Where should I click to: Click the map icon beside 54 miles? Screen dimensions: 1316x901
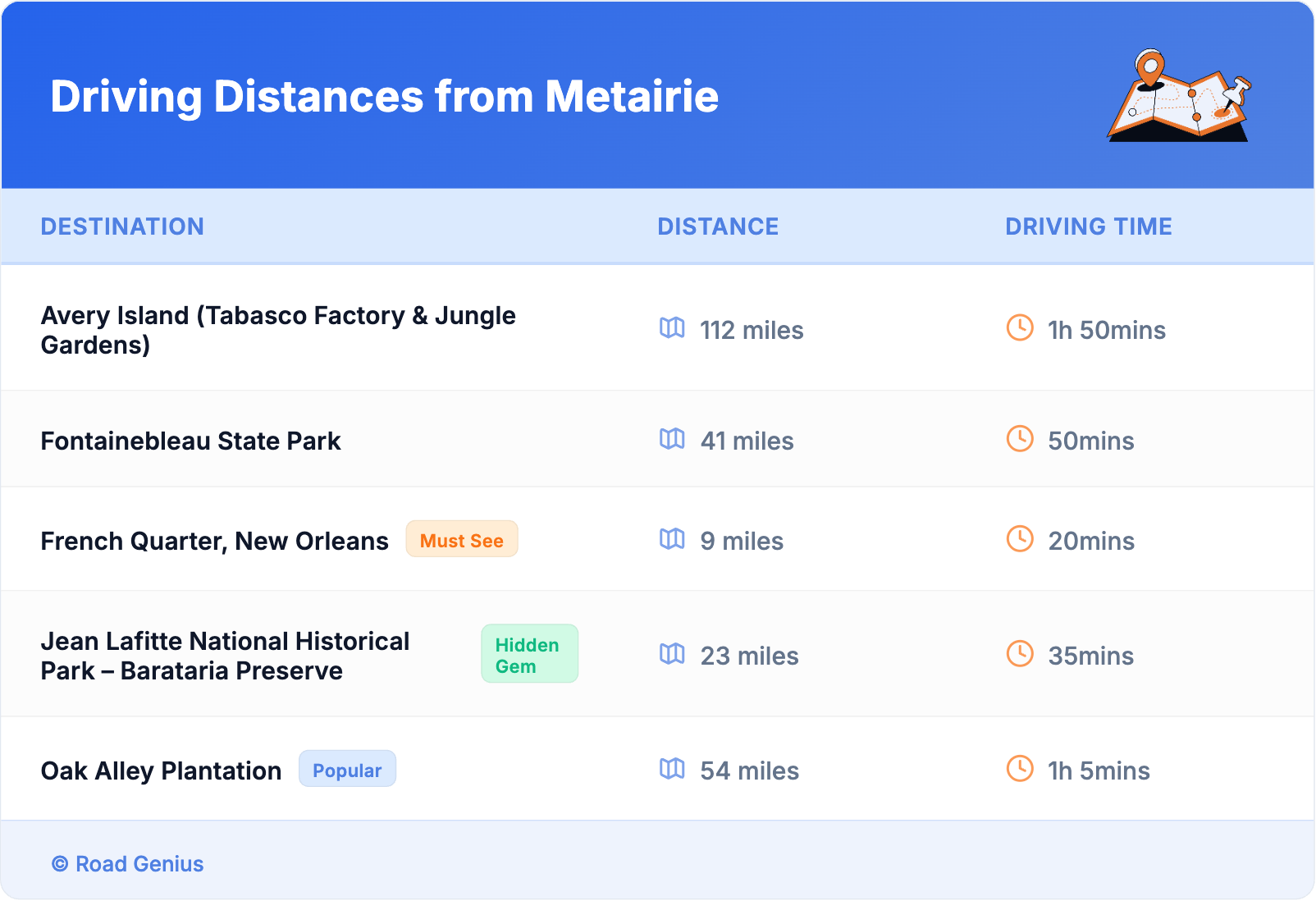point(672,769)
